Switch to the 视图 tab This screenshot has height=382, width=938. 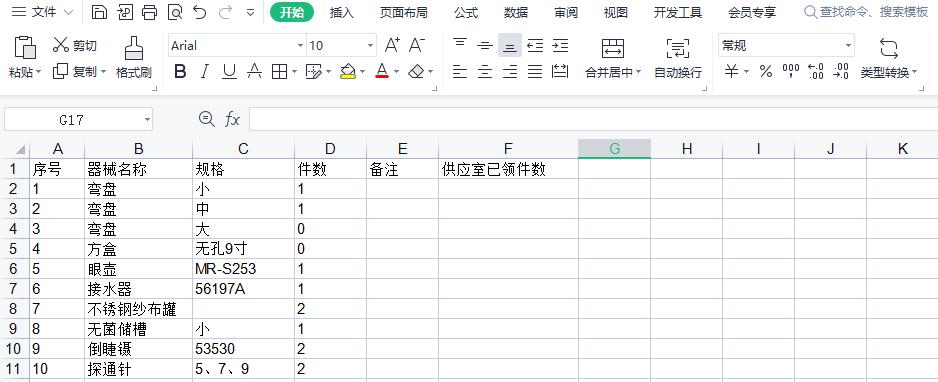(x=616, y=13)
